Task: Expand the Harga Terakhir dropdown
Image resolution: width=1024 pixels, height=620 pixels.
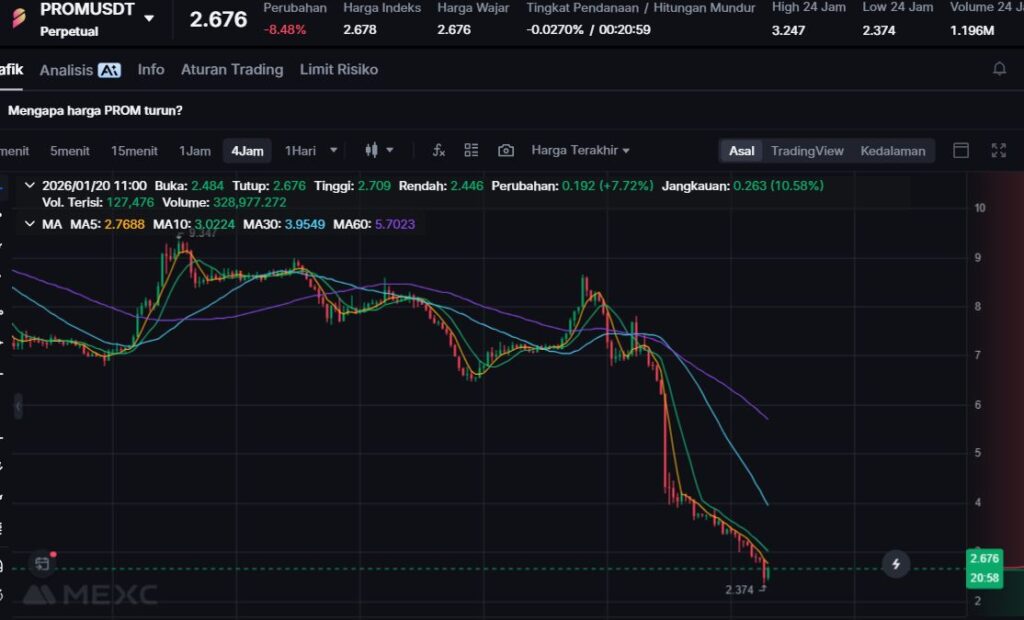Action: (580, 151)
